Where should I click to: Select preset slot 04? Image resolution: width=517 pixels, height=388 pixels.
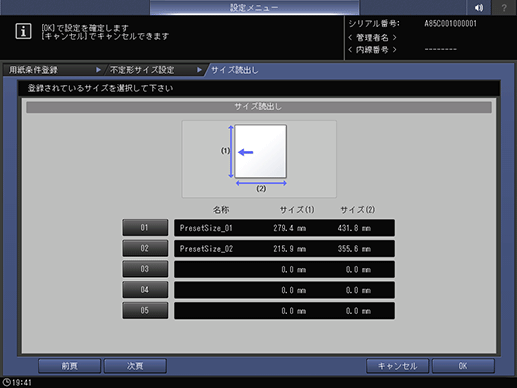click(145, 290)
